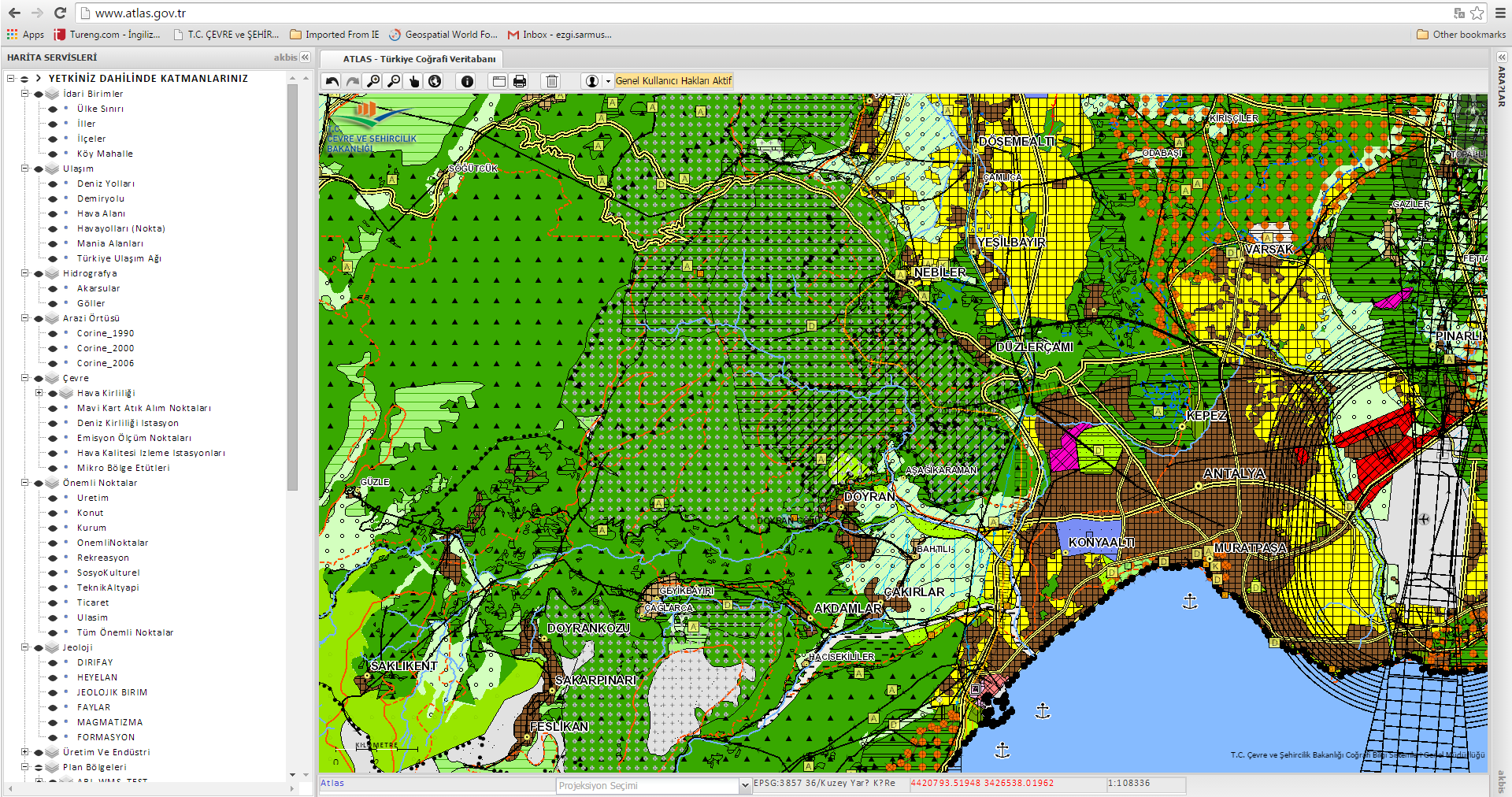Viewport: 1512px width, 797px height.
Task: Collapse the Ulaşım tree group
Action: point(24,169)
